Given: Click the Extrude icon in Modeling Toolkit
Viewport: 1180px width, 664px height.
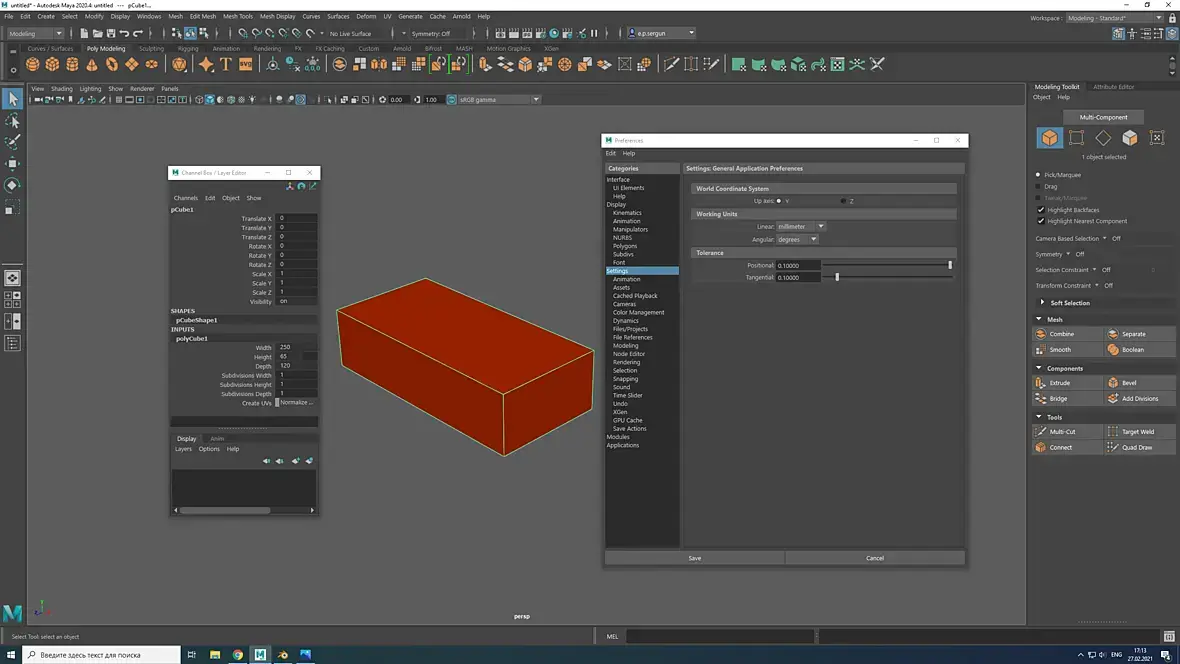Looking at the screenshot, I should pos(1041,383).
